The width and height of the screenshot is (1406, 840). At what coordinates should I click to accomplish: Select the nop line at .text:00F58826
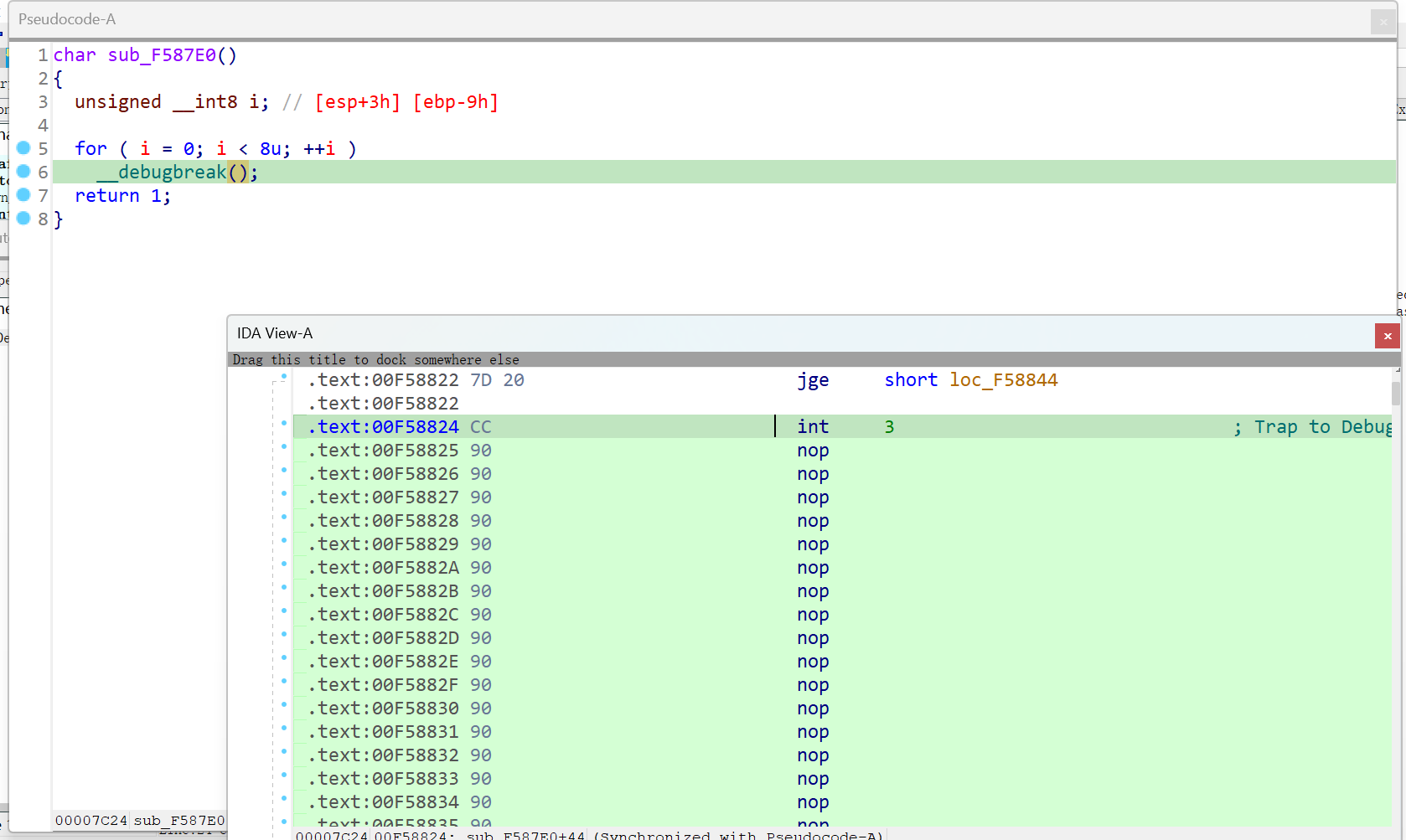click(842, 474)
